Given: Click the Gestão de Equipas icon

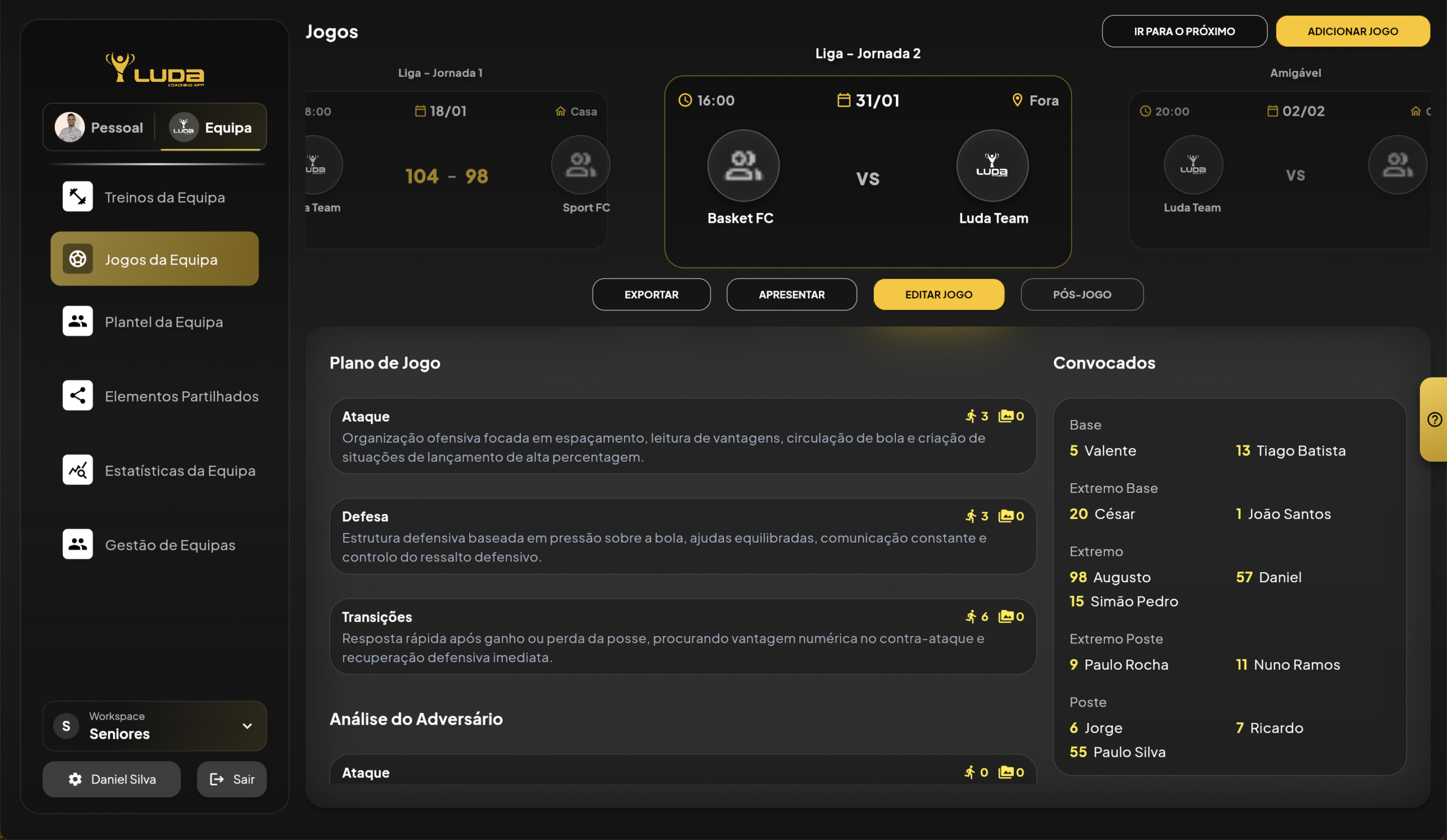Looking at the screenshot, I should [77, 544].
